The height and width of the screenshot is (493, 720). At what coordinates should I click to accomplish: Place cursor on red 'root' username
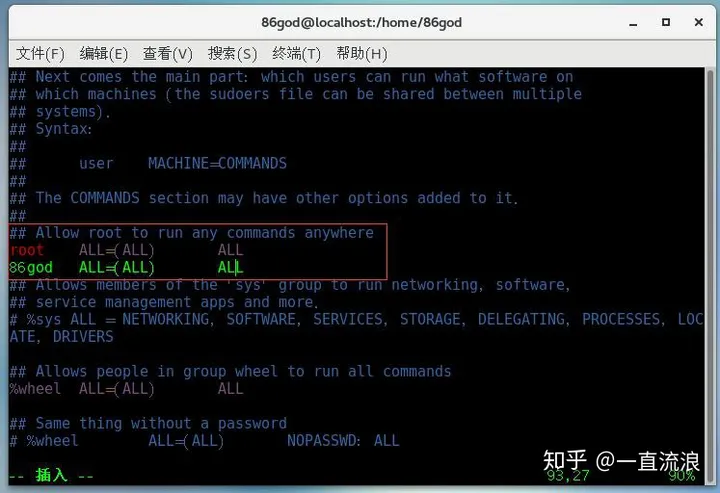(x=27, y=250)
